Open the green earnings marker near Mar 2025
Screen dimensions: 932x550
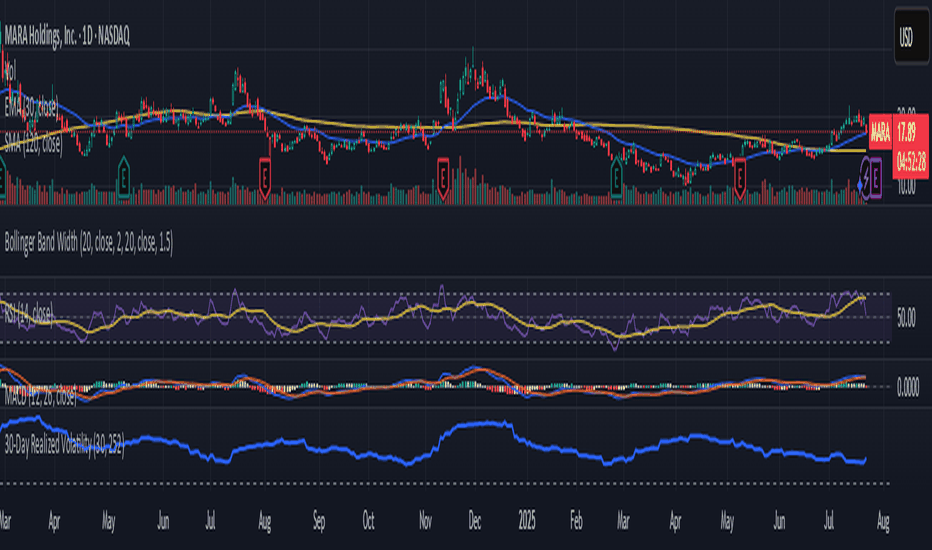[616, 177]
